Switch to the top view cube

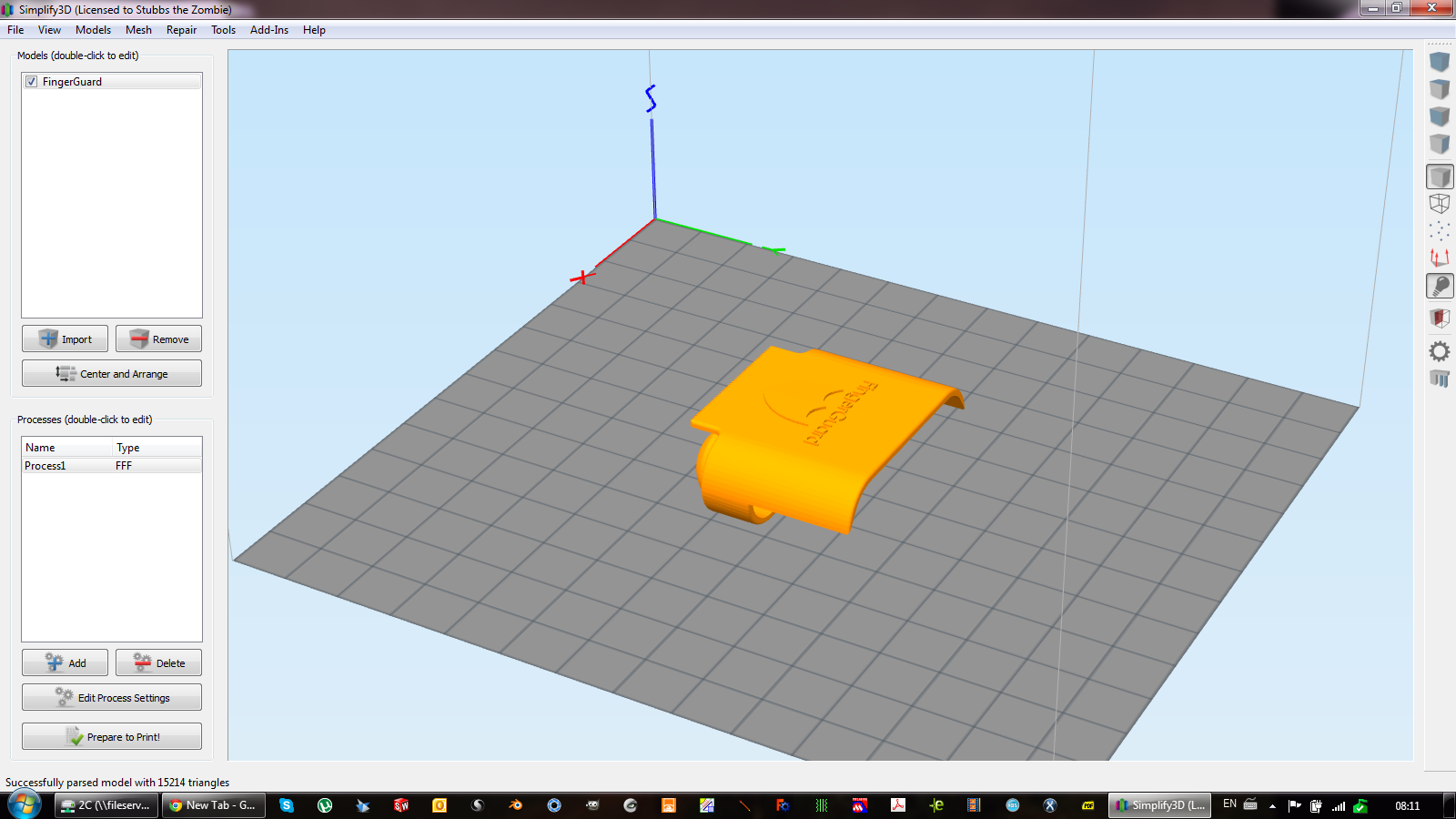(1439, 89)
